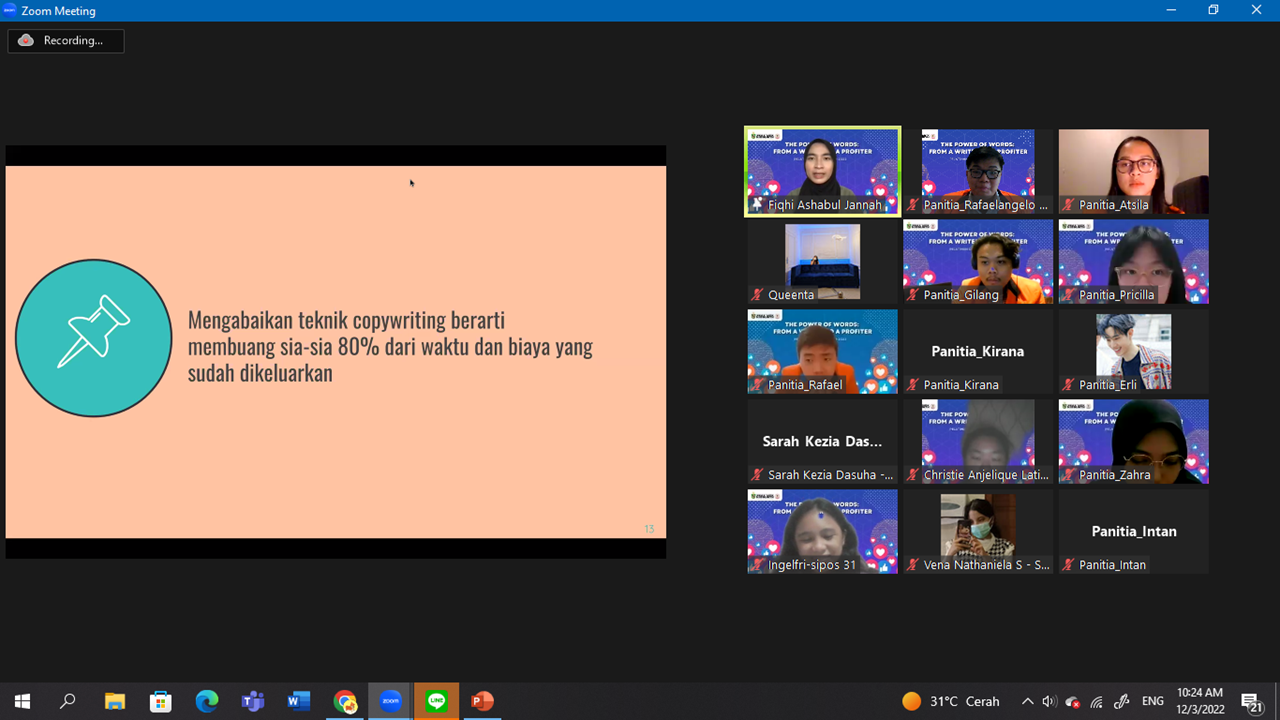The width and height of the screenshot is (1280, 720).
Task: Open the notification center with 21 alerts
Action: (1250, 701)
